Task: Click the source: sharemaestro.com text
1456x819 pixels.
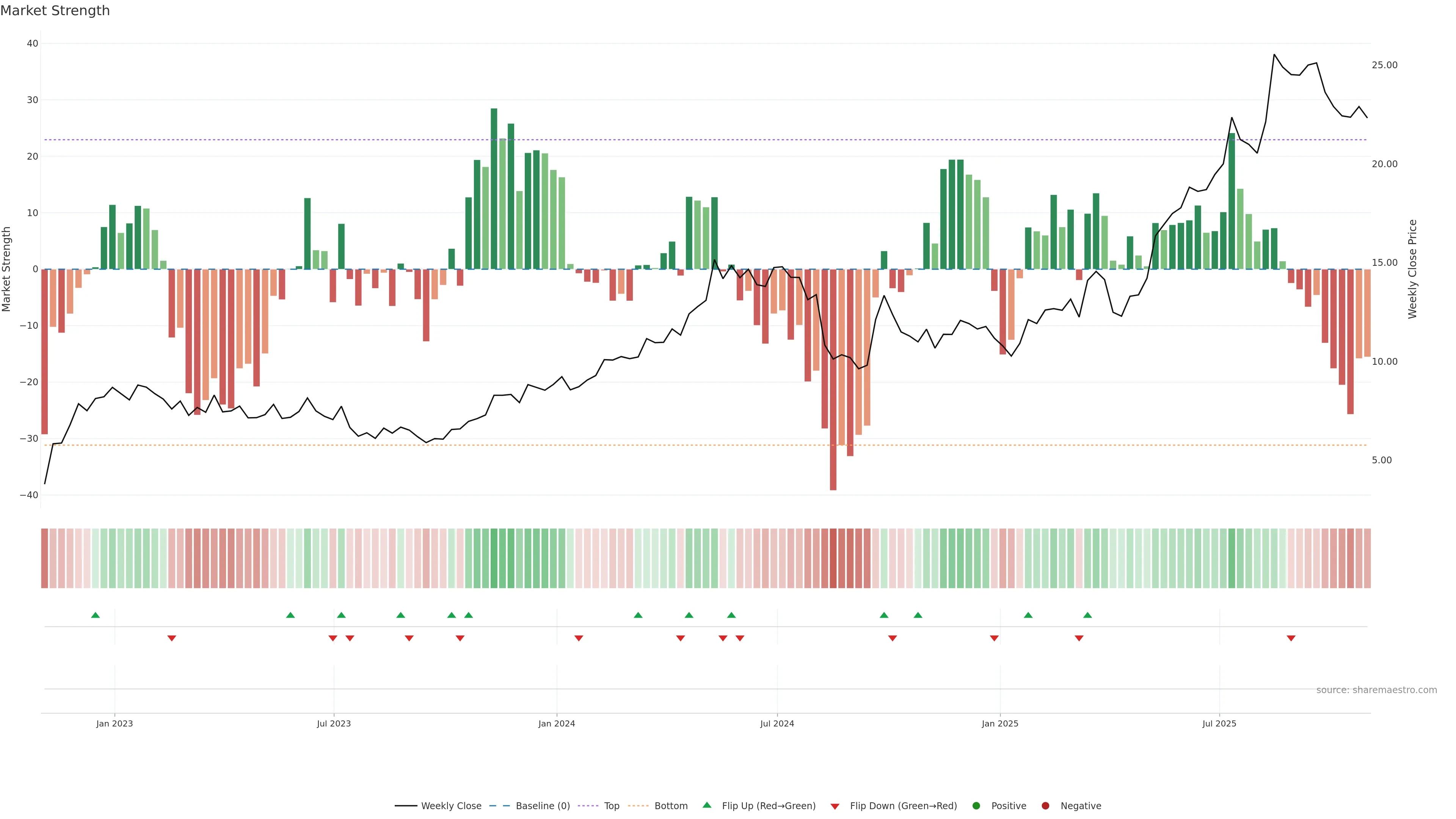Action: [1376, 690]
